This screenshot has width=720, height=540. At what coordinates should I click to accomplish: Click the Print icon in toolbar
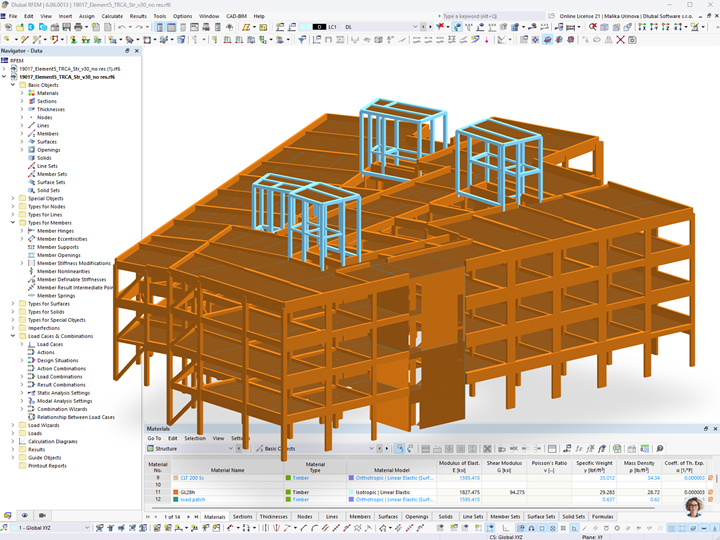79,27
